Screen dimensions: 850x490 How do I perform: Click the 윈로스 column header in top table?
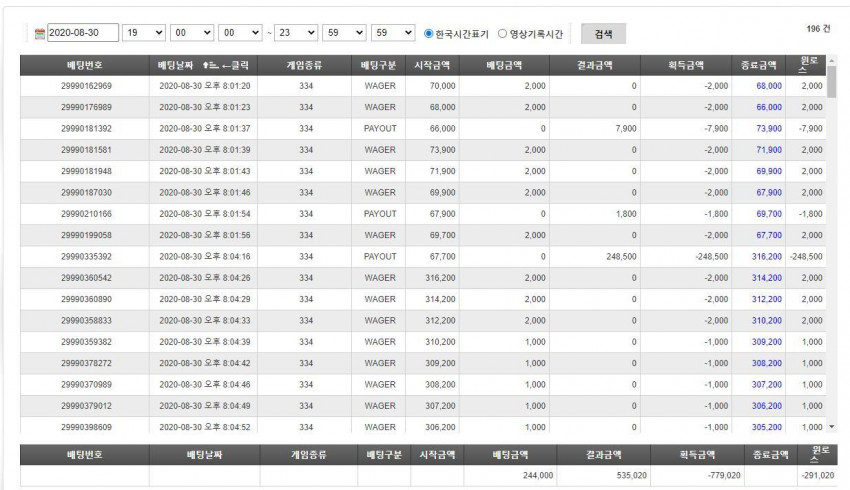pyautogui.click(x=806, y=66)
